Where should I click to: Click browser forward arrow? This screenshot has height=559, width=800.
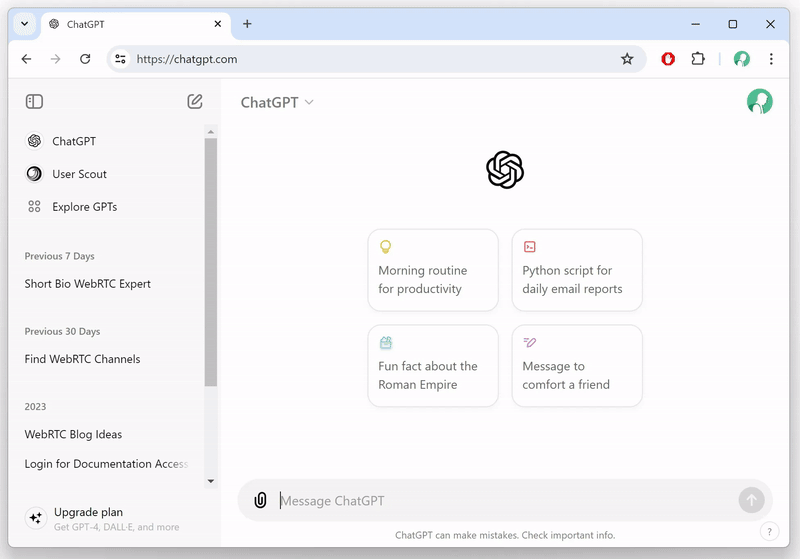(x=56, y=59)
